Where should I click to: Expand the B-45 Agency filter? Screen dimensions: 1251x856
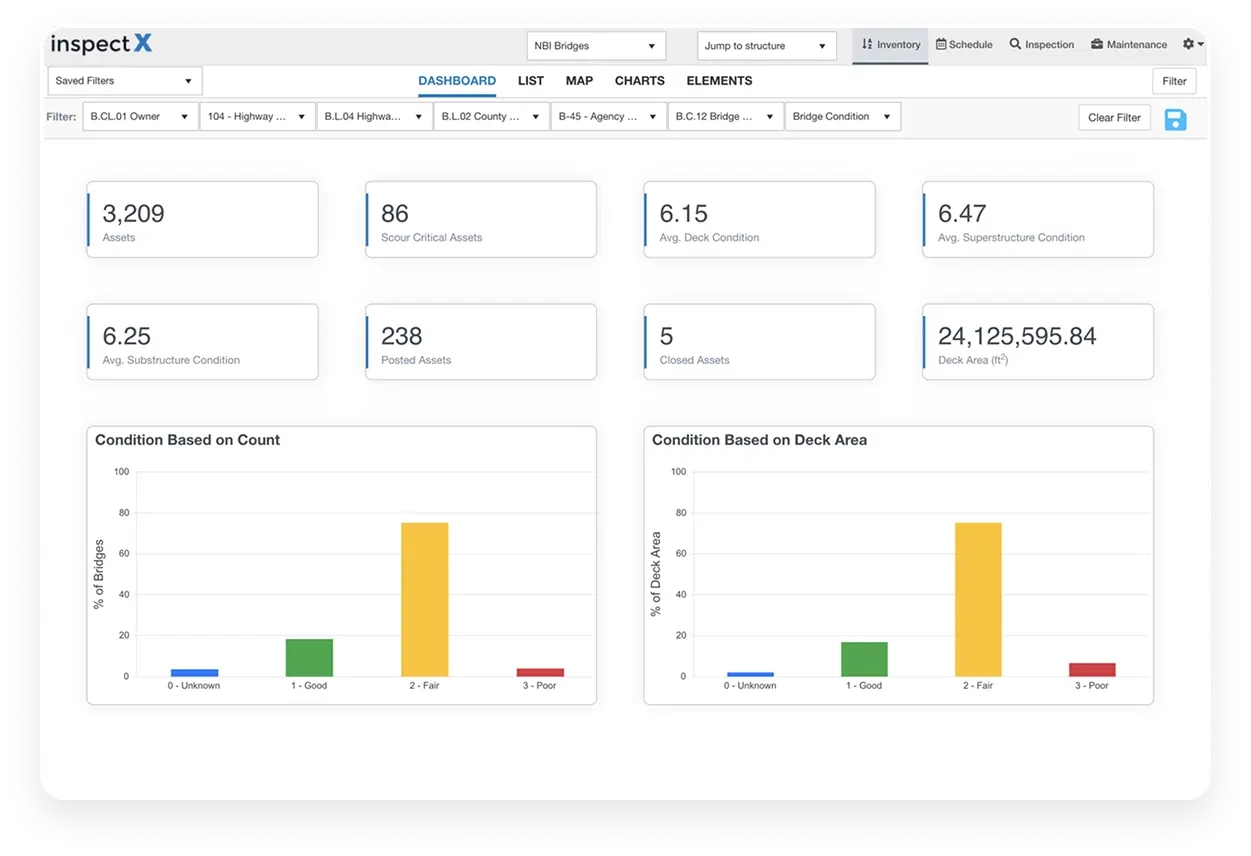(x=608, y=116)
